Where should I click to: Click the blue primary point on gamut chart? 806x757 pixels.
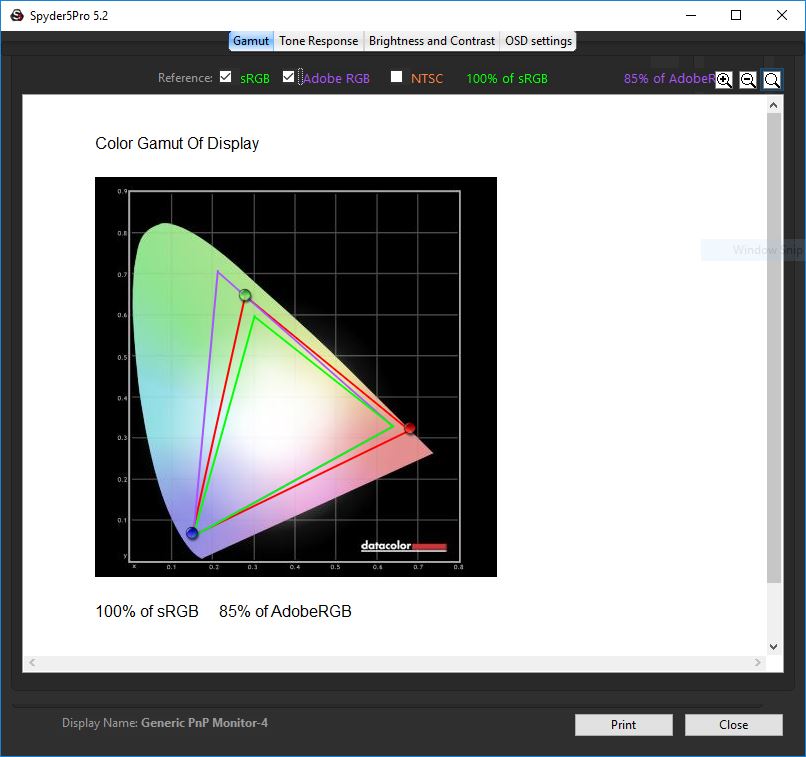pos(192,533)
